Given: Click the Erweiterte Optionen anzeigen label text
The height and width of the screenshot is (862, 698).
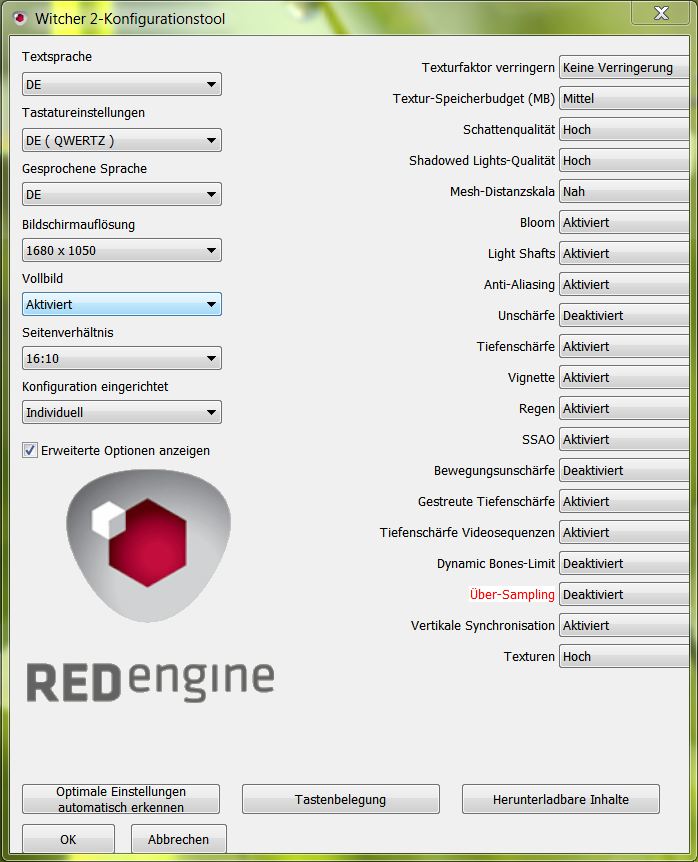Looking at the screenshot, I should pyautogui.click(x=125, y=451).
